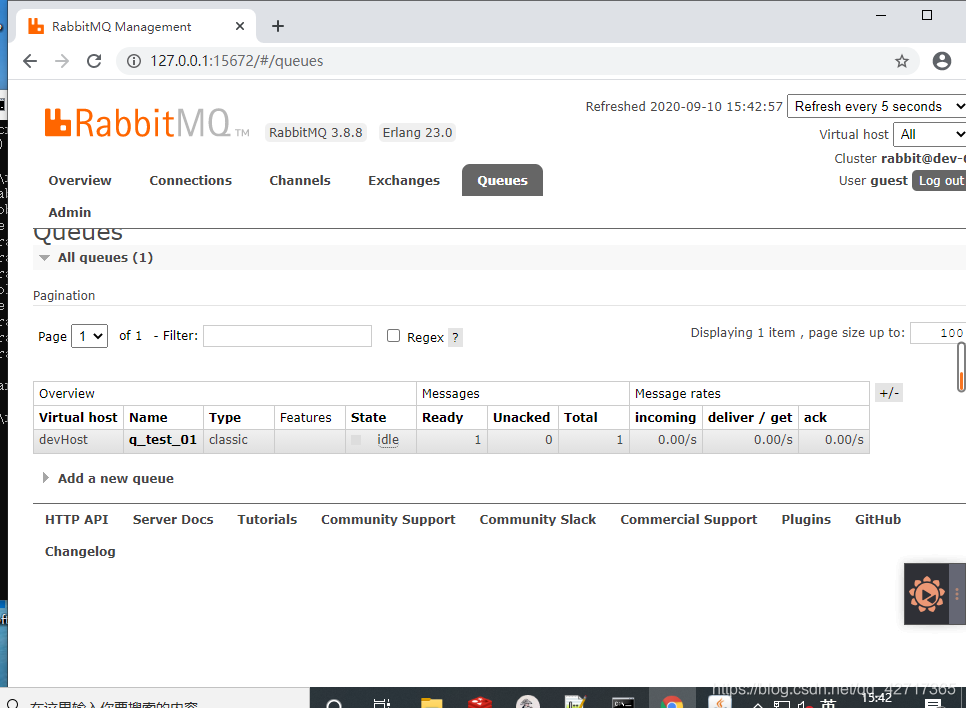This screenshot has width=966, height=708.
Task: Click inside the Filter input field
Action: tap(287, 336)
